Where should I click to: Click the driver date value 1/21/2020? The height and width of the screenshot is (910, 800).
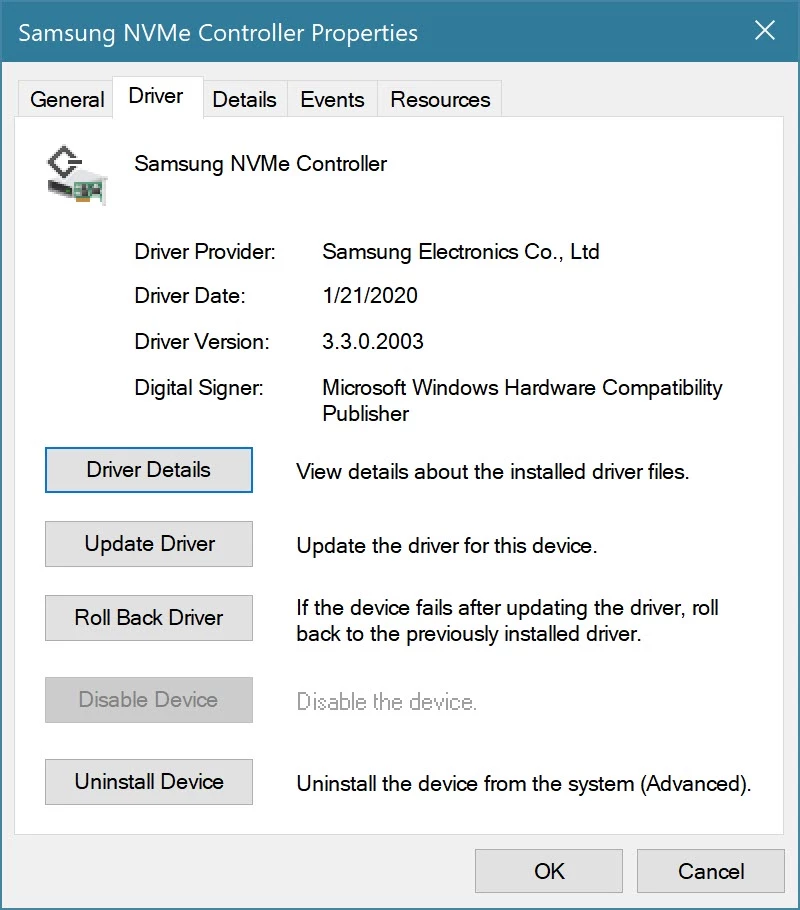[370, 295]
